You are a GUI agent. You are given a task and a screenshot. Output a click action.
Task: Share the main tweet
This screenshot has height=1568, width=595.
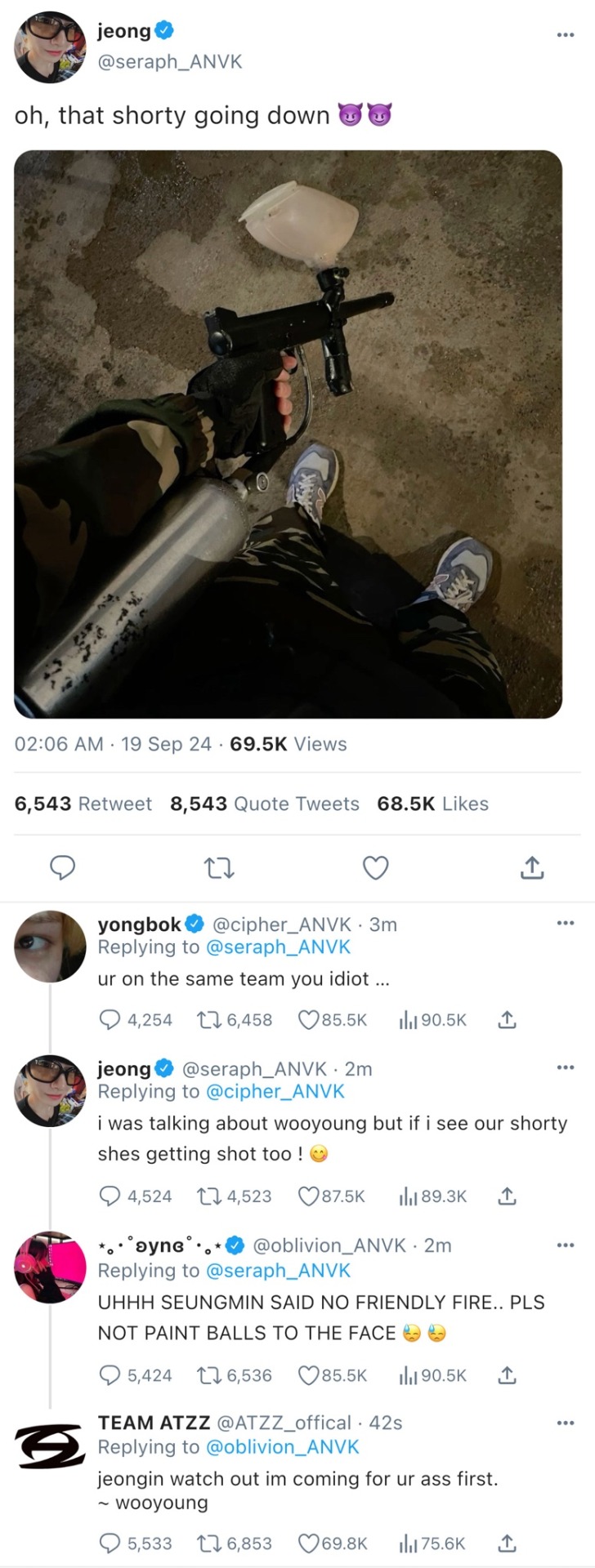pos(531,867)
